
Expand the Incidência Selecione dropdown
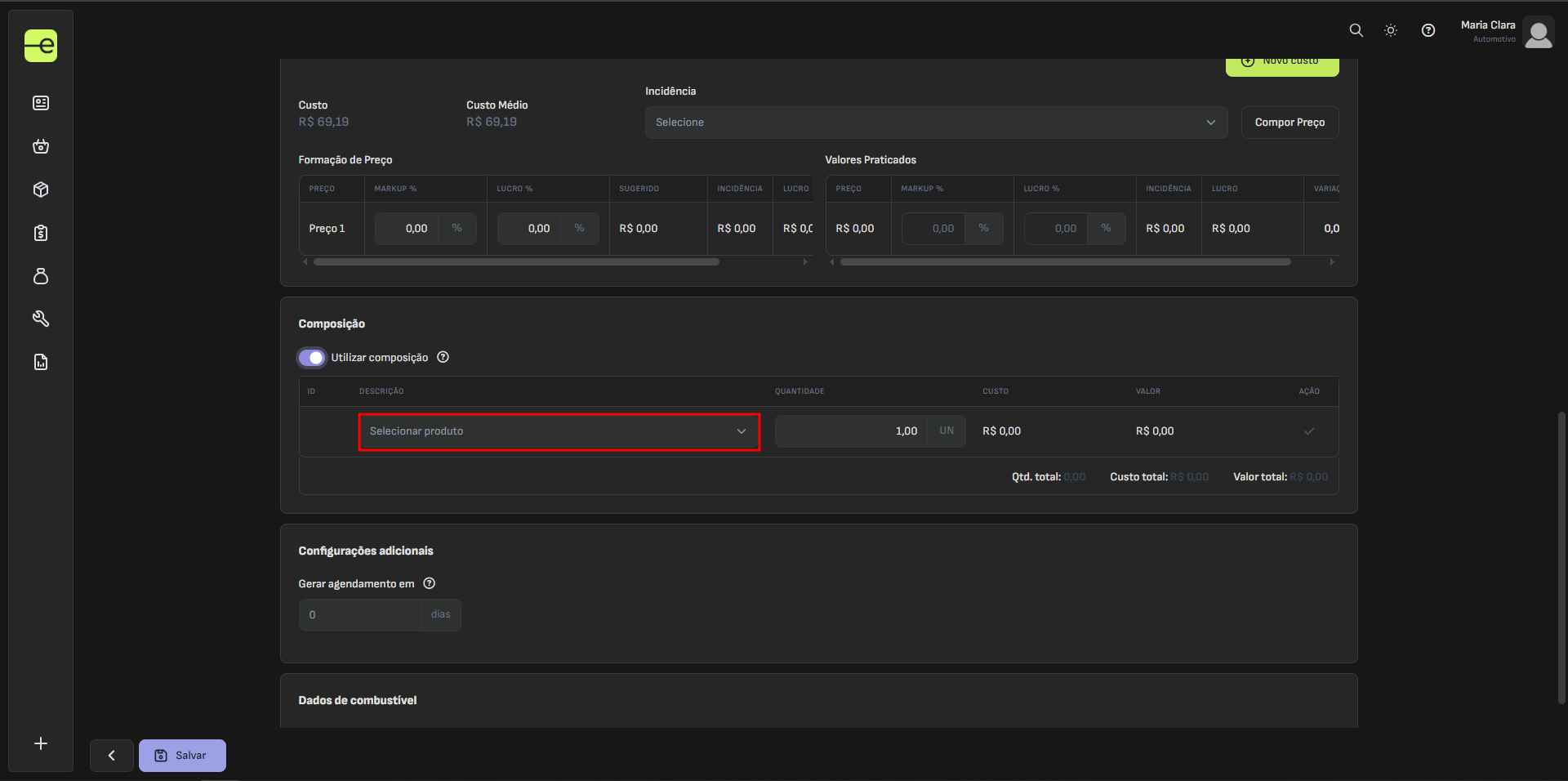coord(935,123)
